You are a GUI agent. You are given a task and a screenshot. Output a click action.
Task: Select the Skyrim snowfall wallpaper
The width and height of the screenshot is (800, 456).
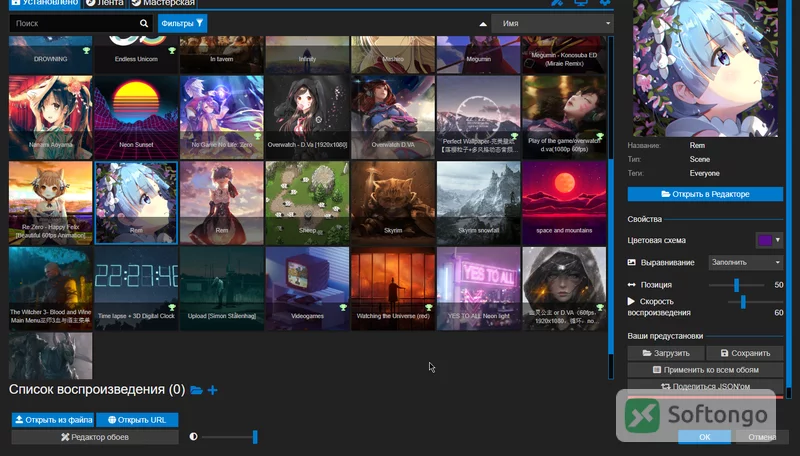coord(479,203)
